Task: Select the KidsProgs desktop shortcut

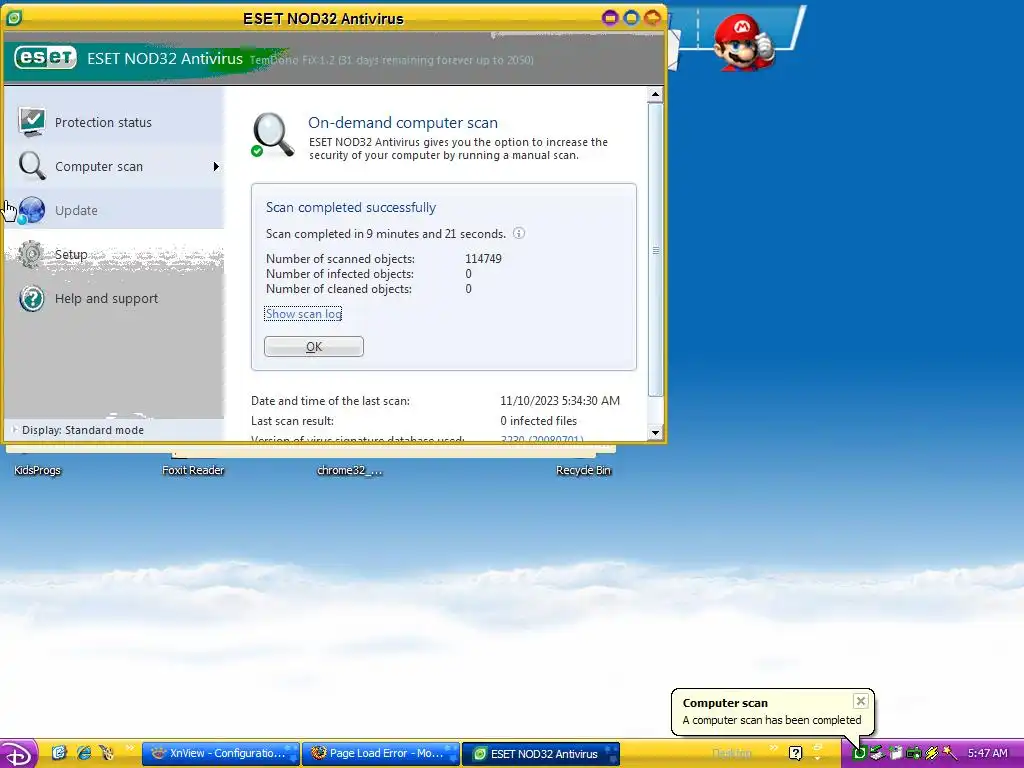Action: pos(37,470)
